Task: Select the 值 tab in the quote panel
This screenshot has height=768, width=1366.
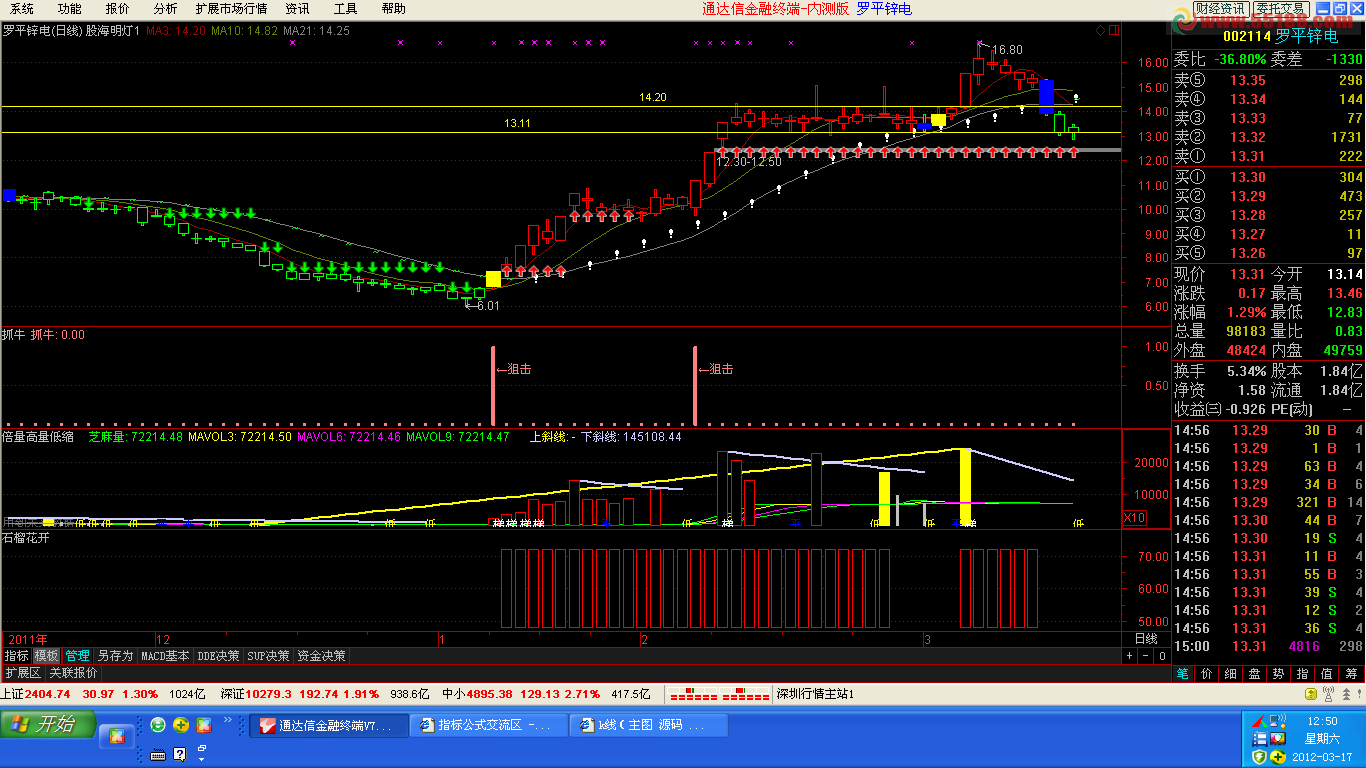Action: tap(1327, 674)
